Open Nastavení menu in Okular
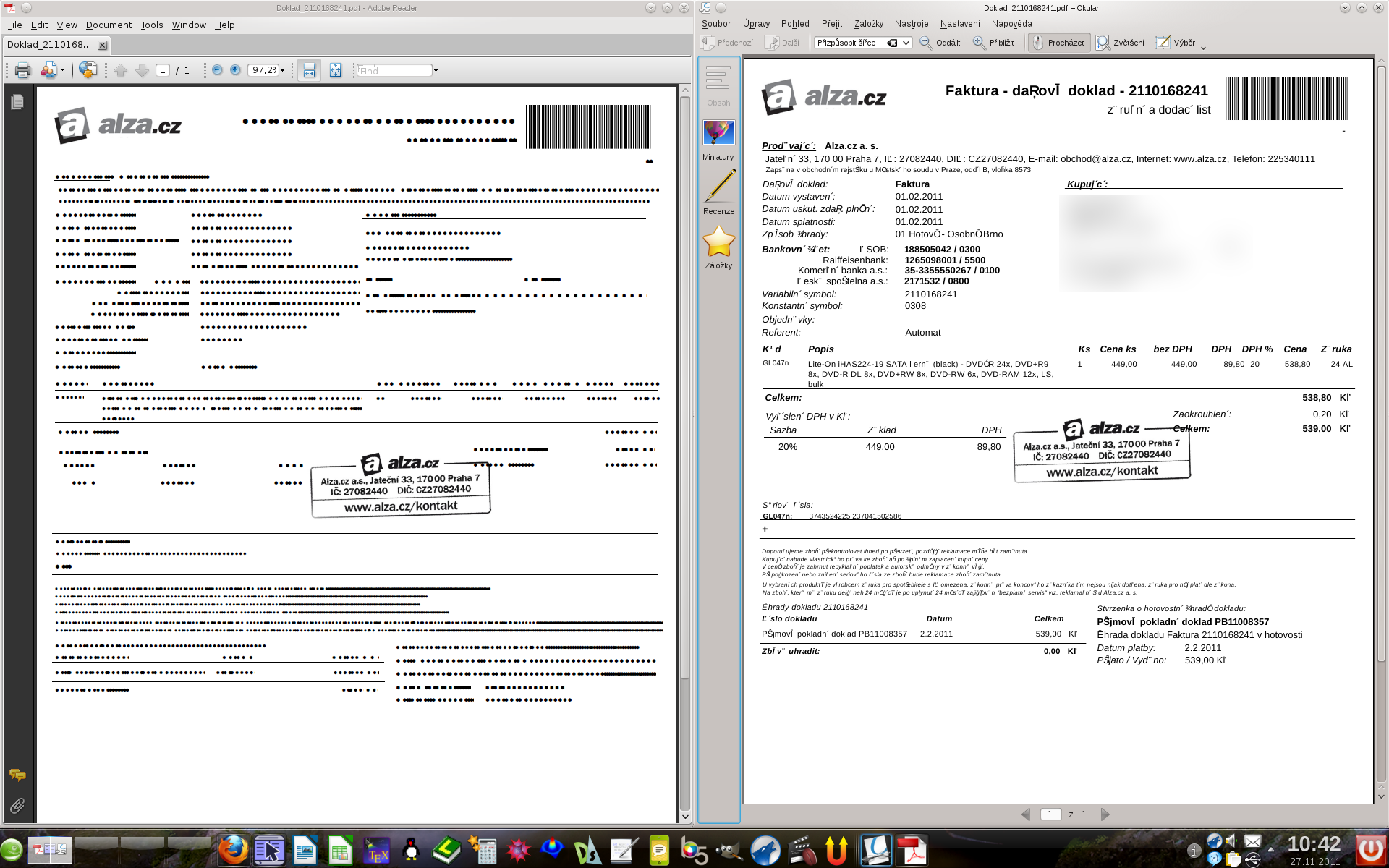 960,24
